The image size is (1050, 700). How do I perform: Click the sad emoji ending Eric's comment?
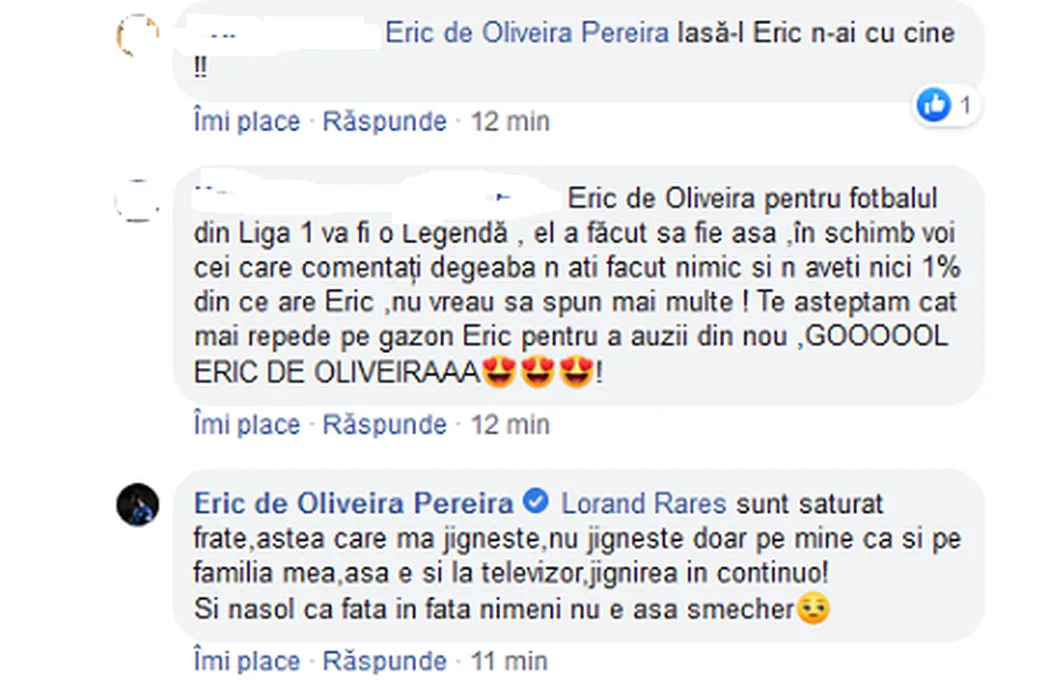point(814,609)
